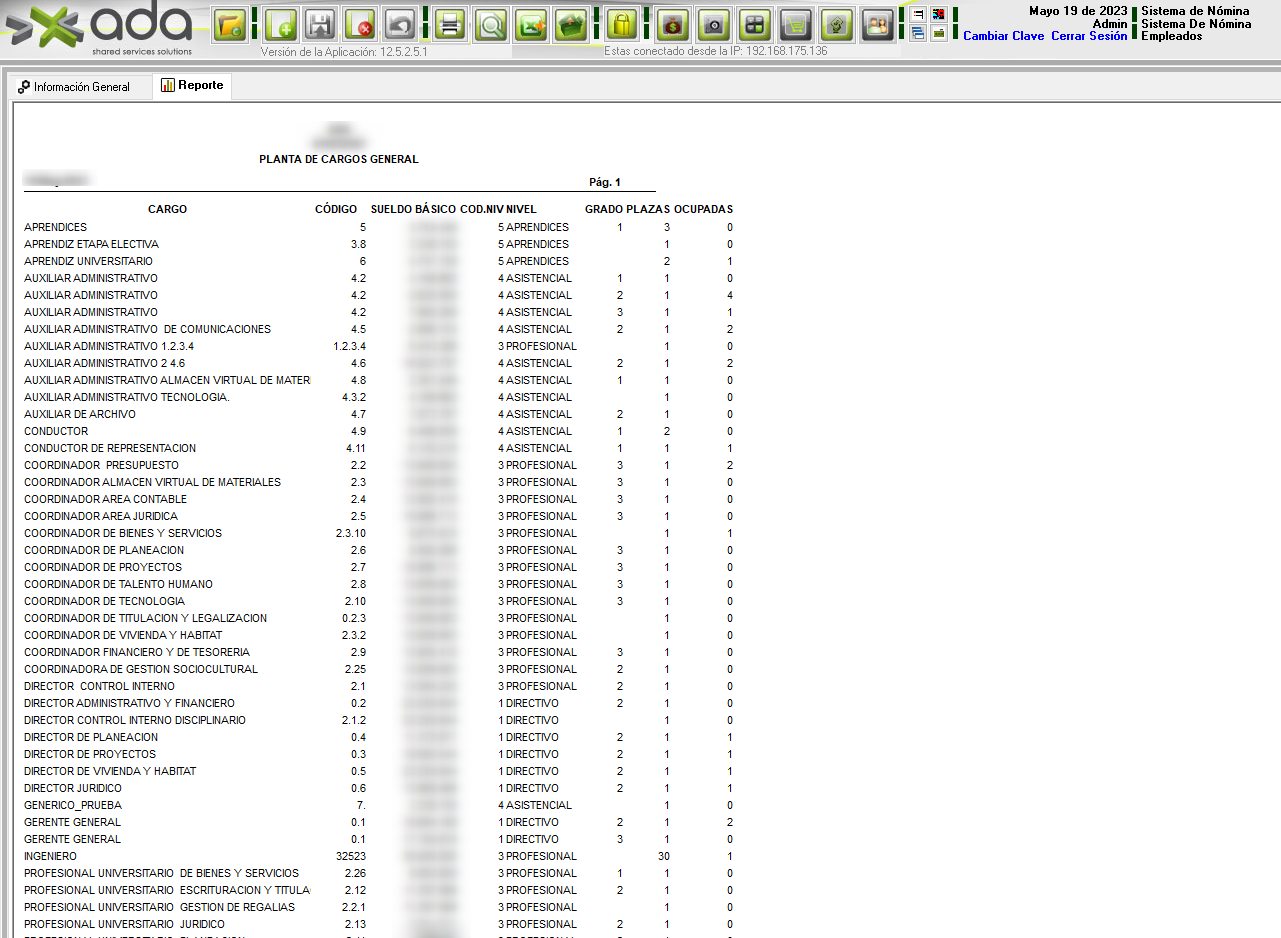Click the two people users icon

pyautogui.click(x=877, y=24)
